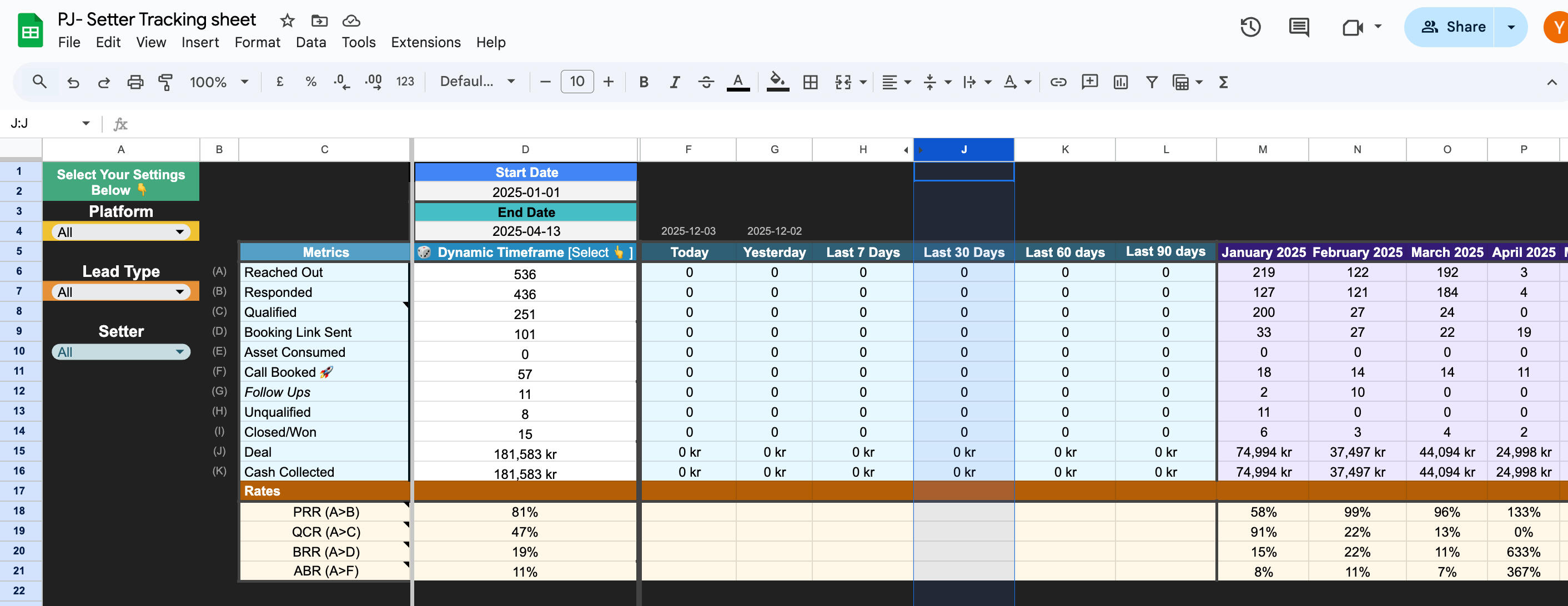Click the insert chart icon

1120,82
